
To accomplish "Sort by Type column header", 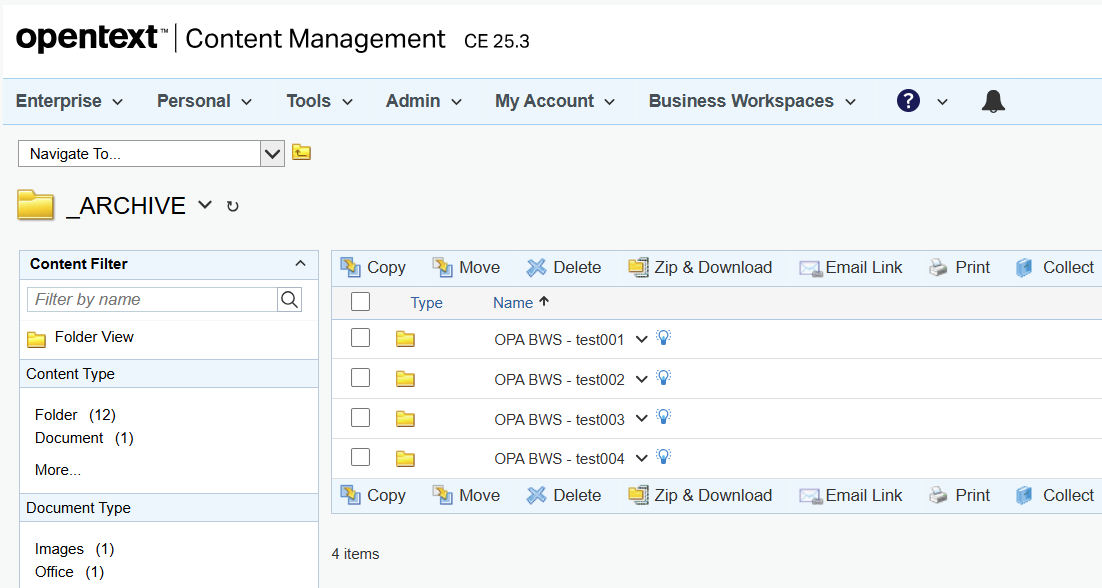I will (x=427, y=303).
